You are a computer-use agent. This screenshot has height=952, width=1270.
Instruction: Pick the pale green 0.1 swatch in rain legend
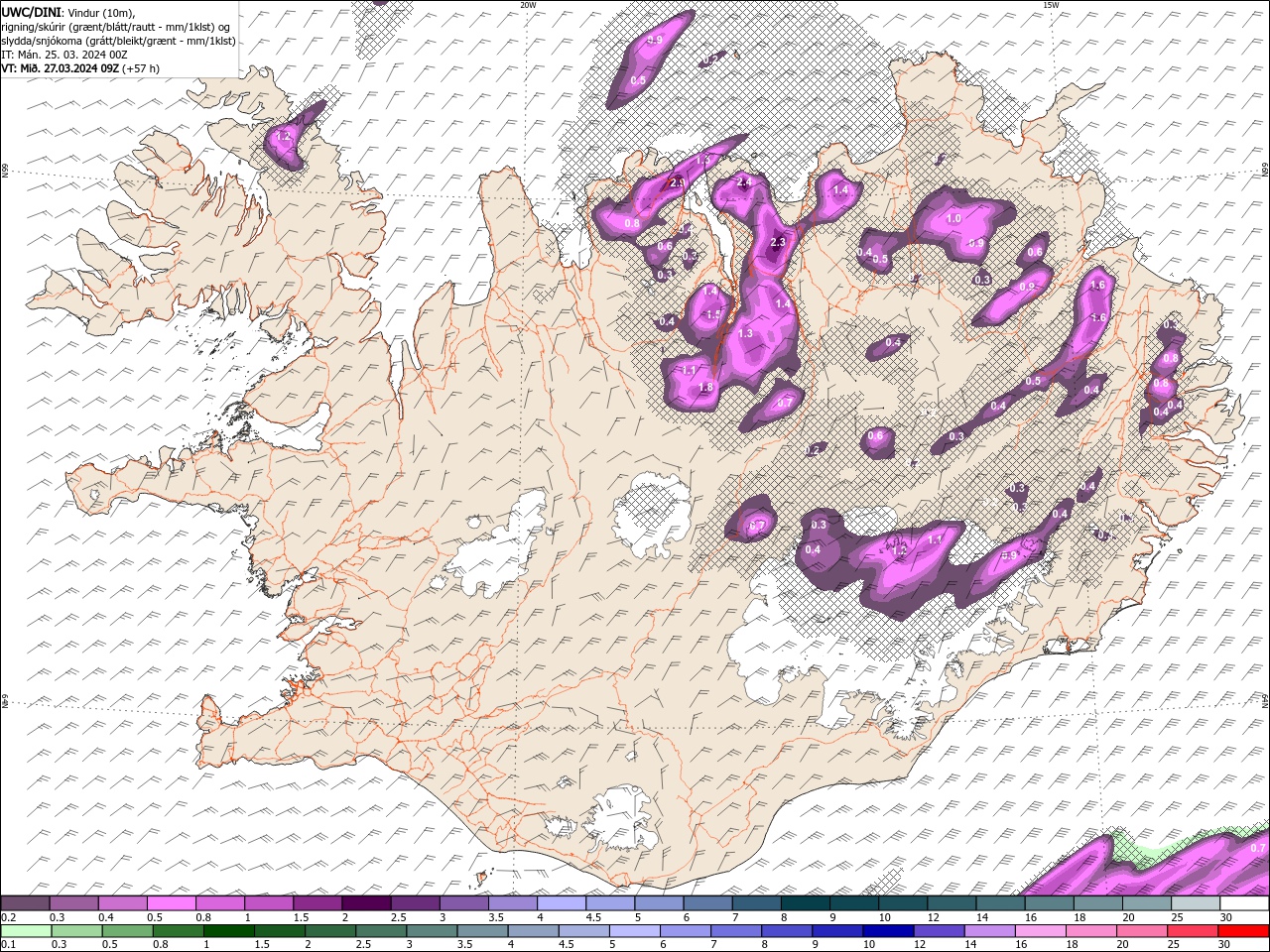click(x=25, y=931)
